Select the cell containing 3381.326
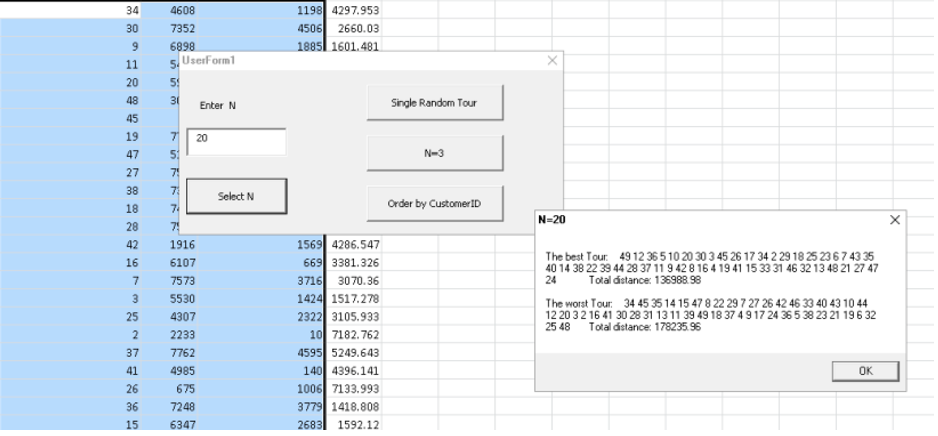938x436 pixels. point(354,263)
